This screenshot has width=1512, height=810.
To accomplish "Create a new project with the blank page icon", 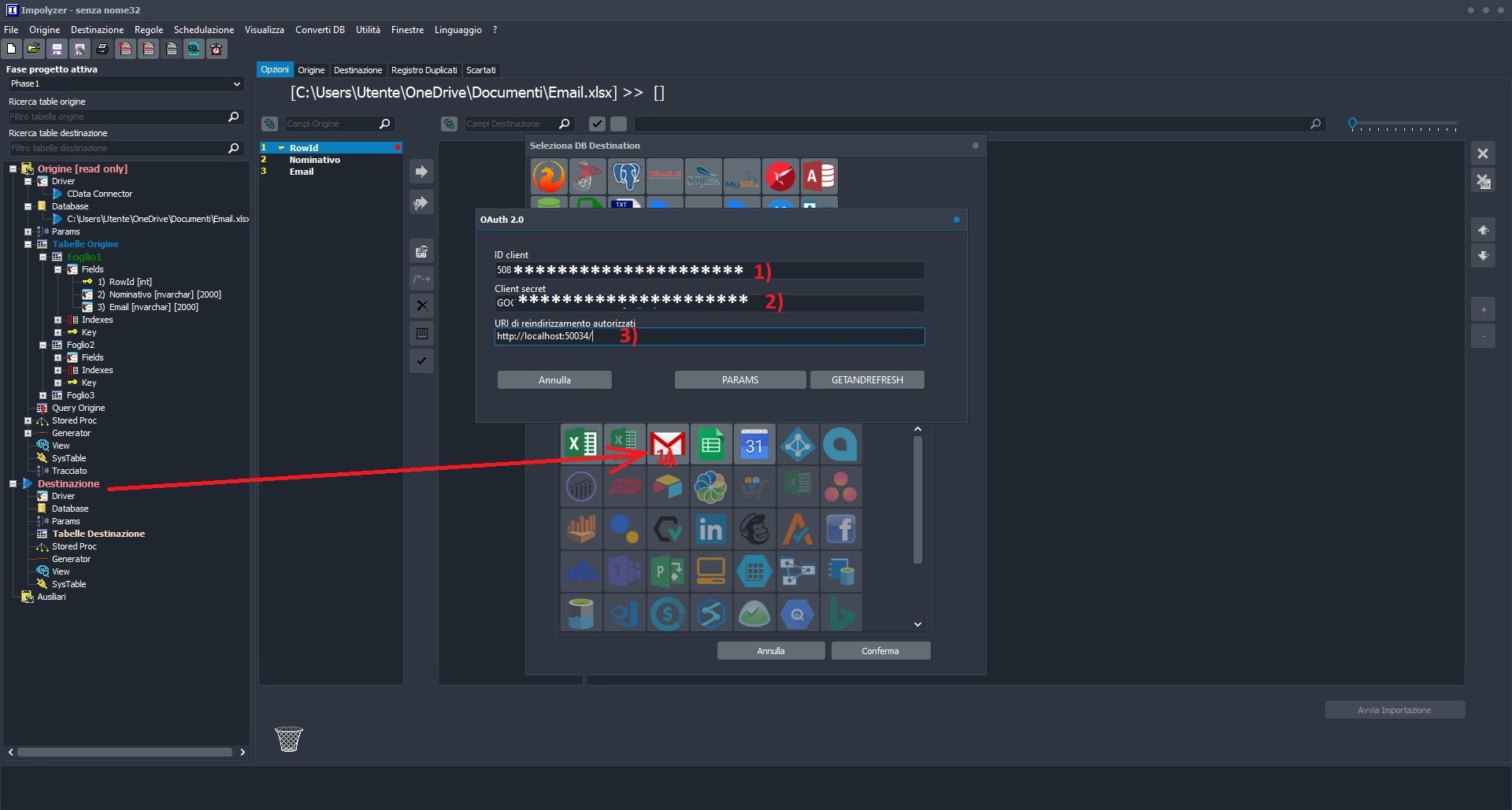I will click(12, 49).
